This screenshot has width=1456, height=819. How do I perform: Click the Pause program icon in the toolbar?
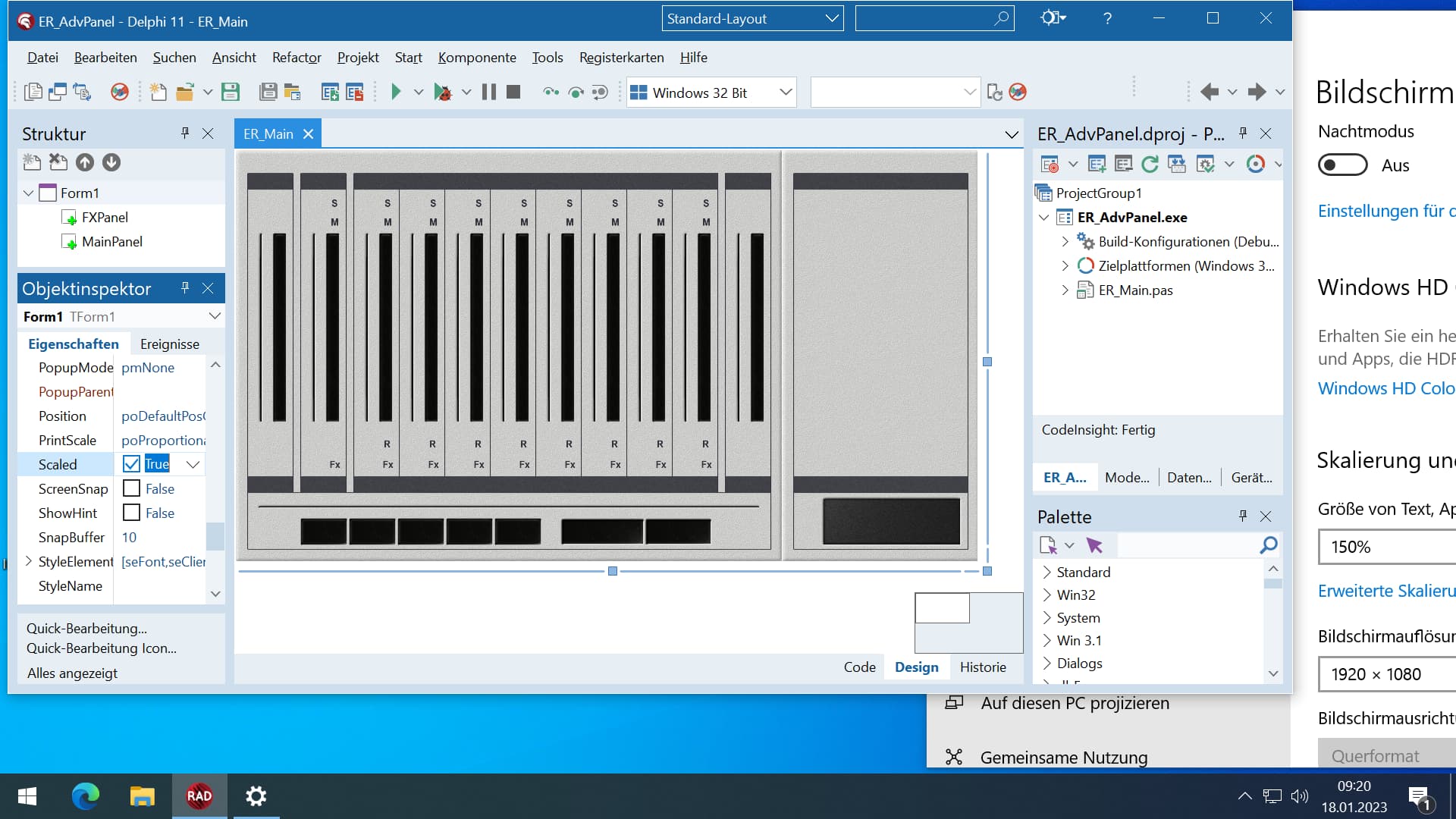pyautogui.click(x=489, y=92)
